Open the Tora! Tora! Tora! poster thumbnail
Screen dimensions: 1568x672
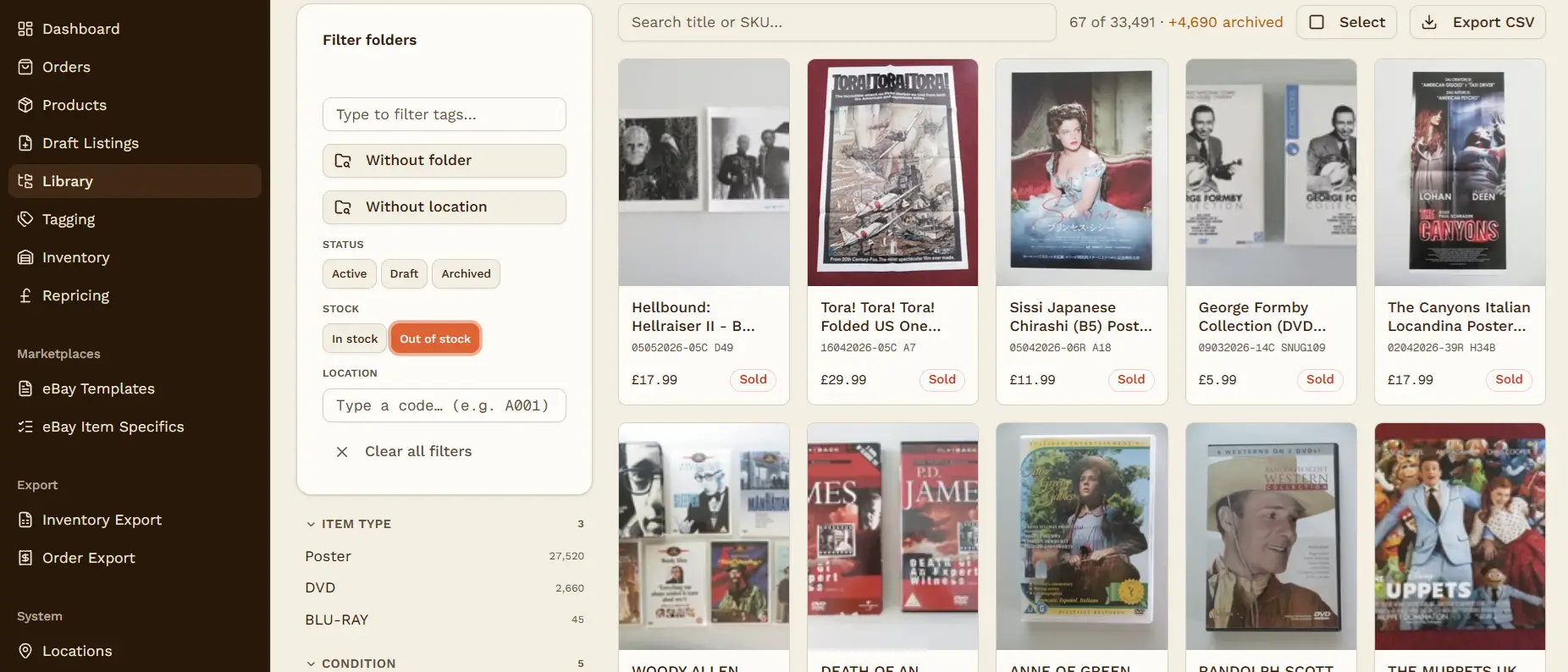892,173
